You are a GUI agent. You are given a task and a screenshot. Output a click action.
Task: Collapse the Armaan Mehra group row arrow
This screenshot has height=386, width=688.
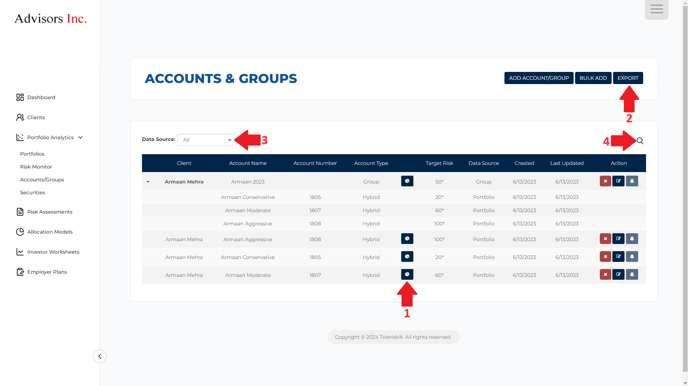point(148,182)
